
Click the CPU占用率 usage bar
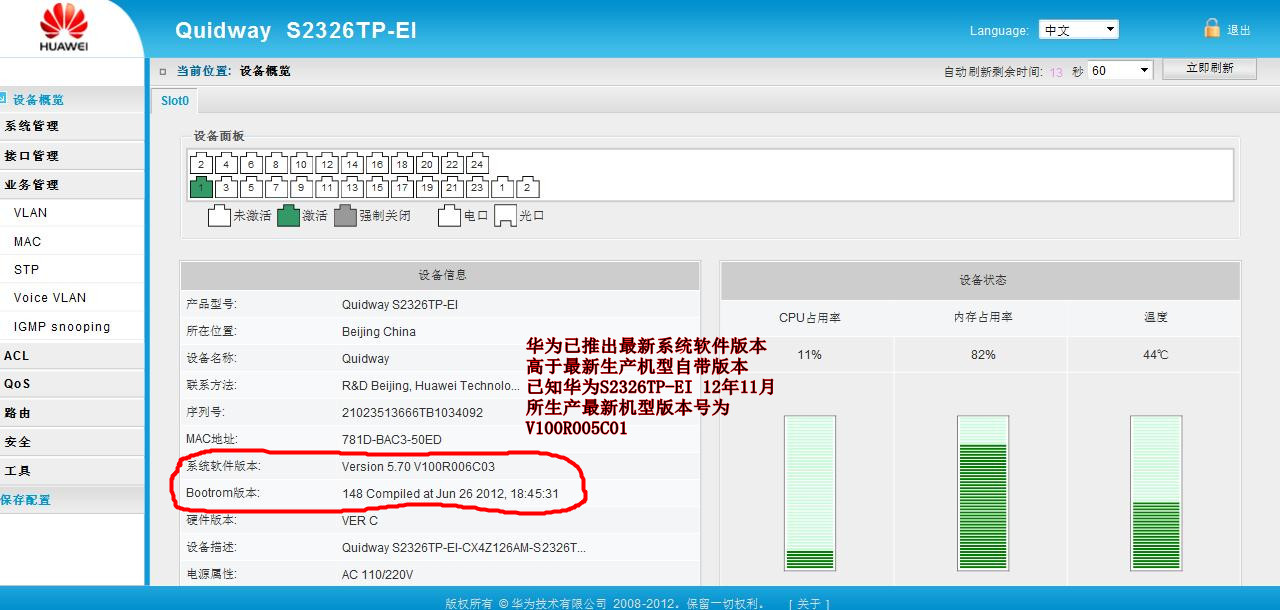tap(809, 493)
